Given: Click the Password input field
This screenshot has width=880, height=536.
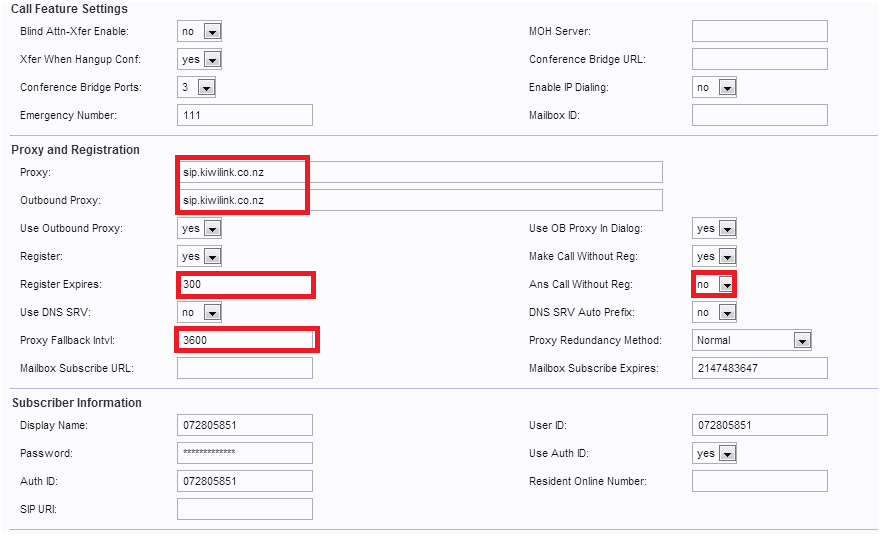Looking at the screenshot, I should 244,453.
